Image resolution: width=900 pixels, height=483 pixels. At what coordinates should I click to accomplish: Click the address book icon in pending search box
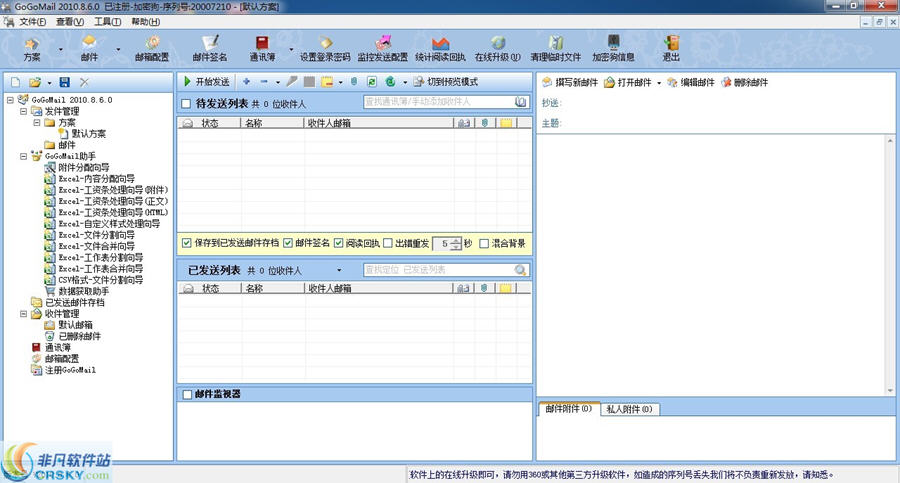pyautogui.click(x=520, y=102)
